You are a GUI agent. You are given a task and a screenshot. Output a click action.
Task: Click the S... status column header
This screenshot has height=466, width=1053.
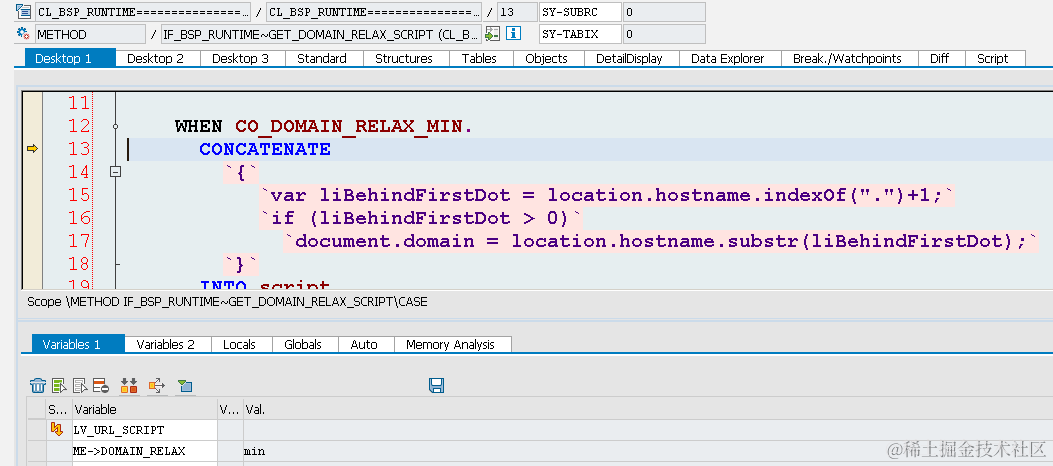[59, 409]
